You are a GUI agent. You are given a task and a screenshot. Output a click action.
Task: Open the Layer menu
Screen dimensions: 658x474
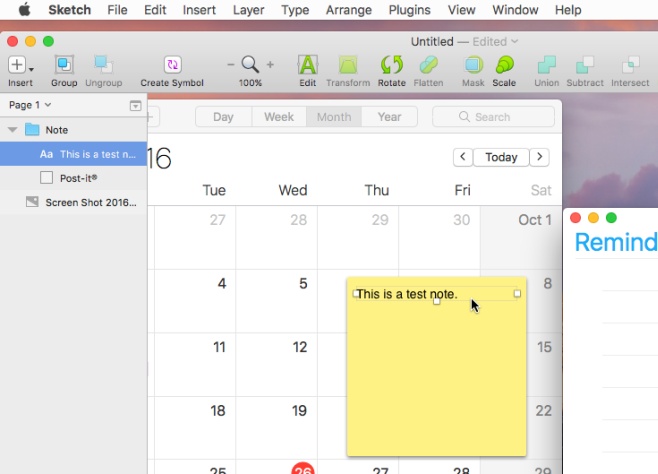(248, 10)
